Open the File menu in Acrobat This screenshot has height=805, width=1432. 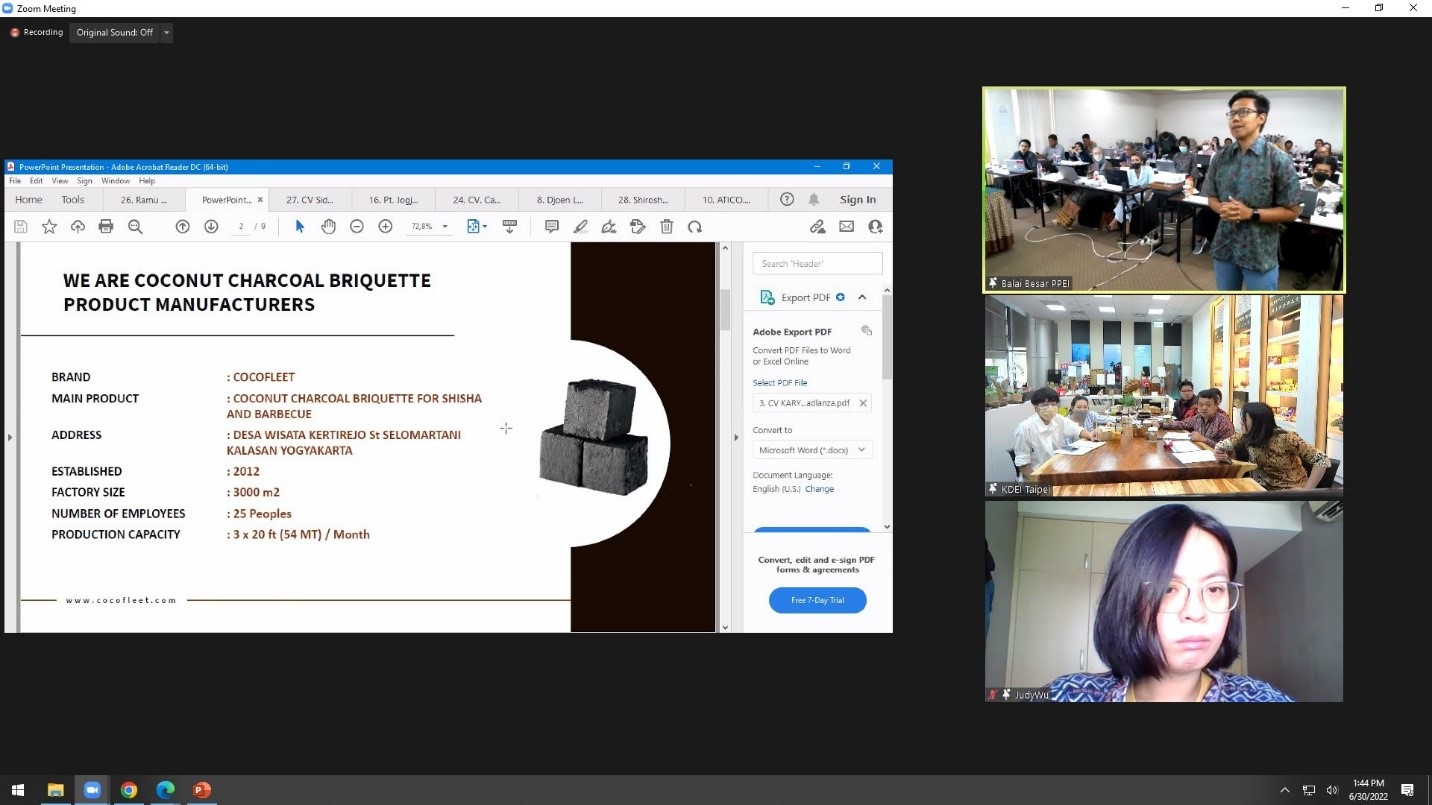pos(15,181)
